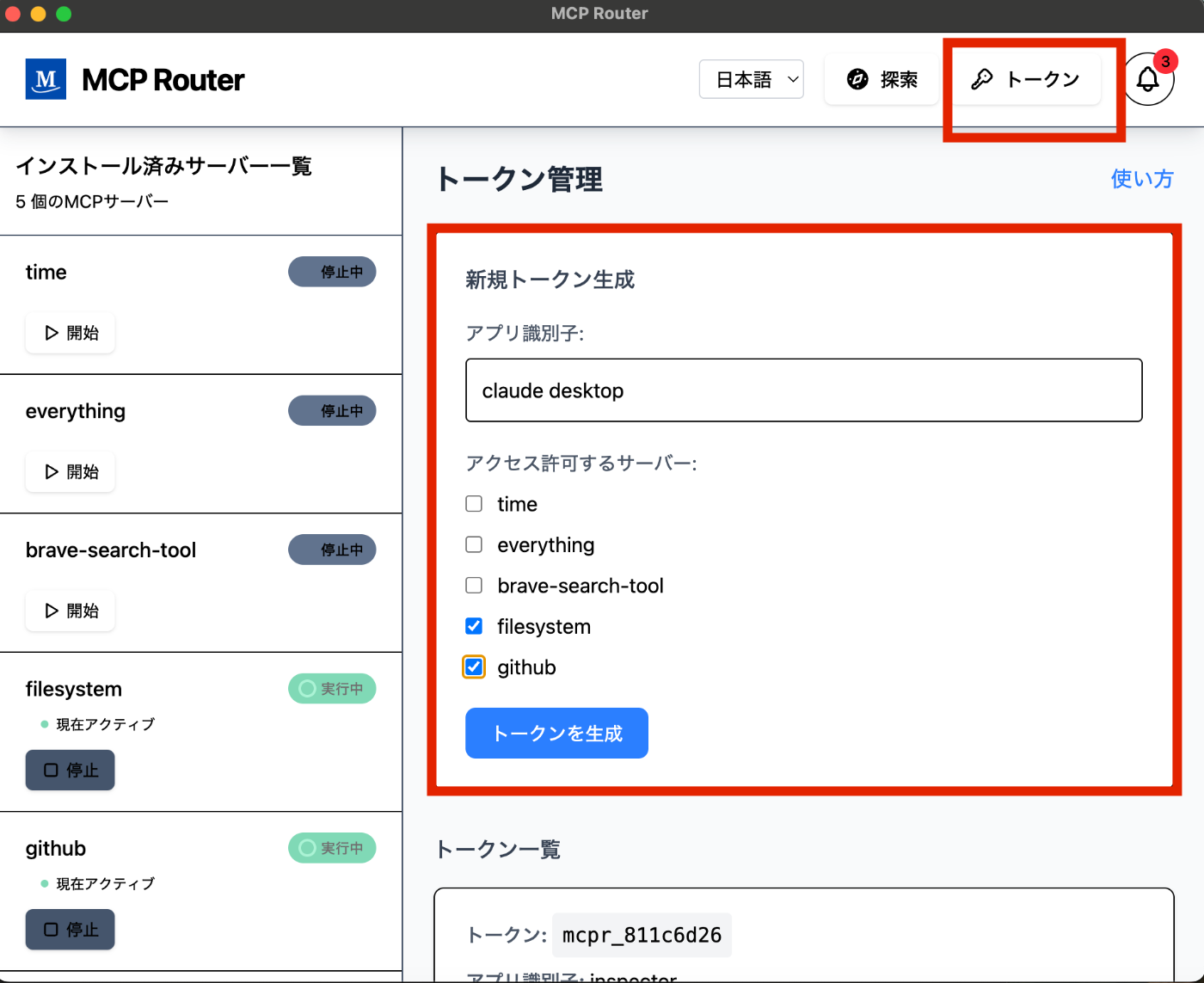Check the everything server checkbox
The width and height of the screenshot is (1204, 983).
click(474, 544)
